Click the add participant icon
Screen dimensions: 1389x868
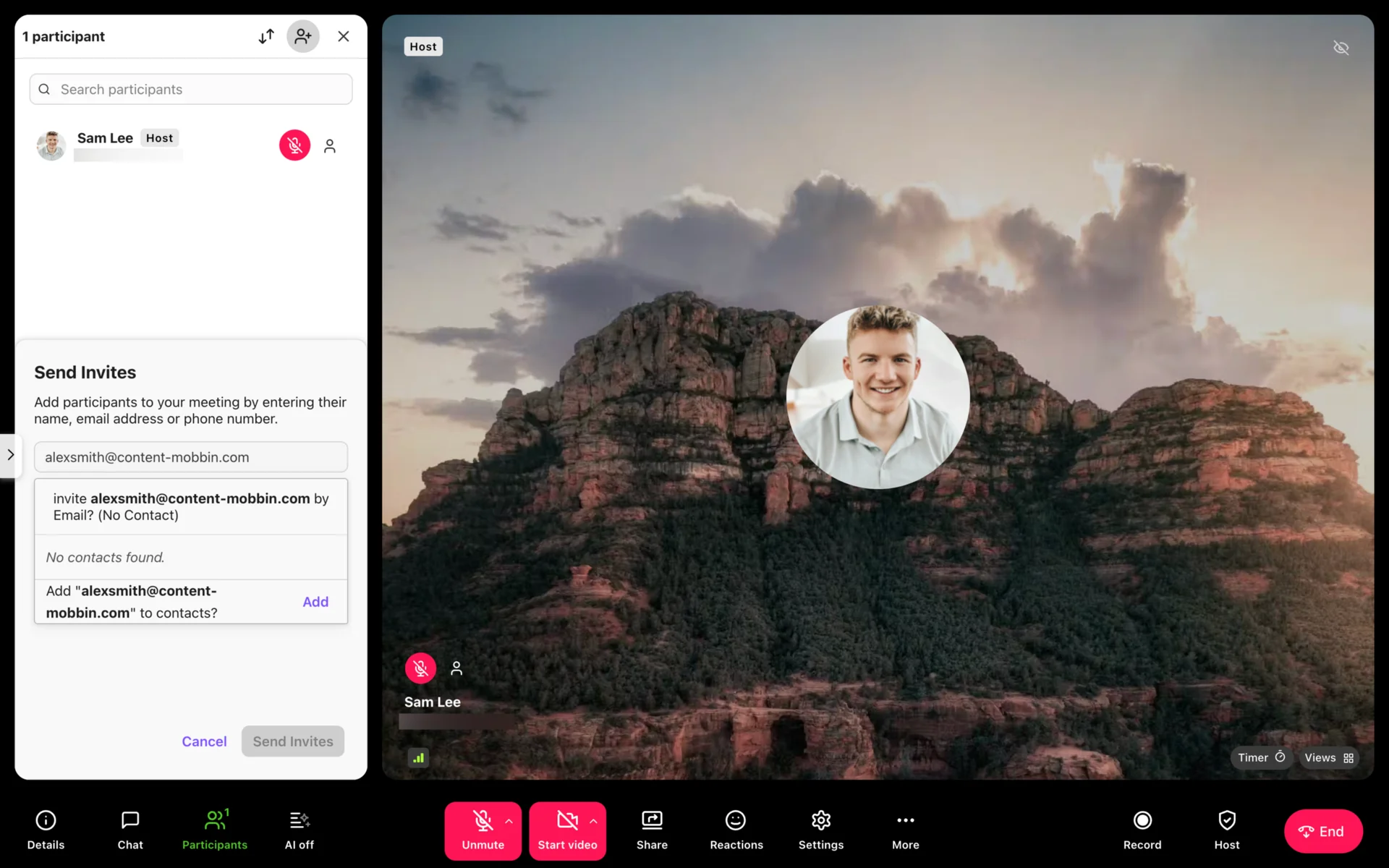(x=303, y=36)
